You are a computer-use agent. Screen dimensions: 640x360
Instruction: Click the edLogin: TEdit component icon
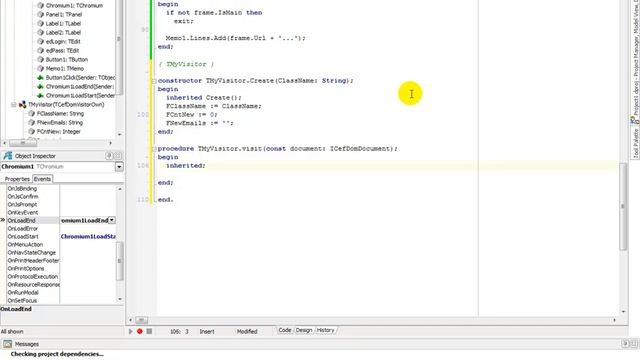tap(40, 41)
